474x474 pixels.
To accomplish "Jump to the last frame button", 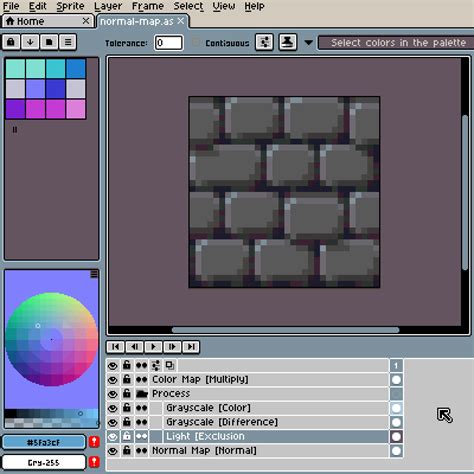I will coord(191,347).
